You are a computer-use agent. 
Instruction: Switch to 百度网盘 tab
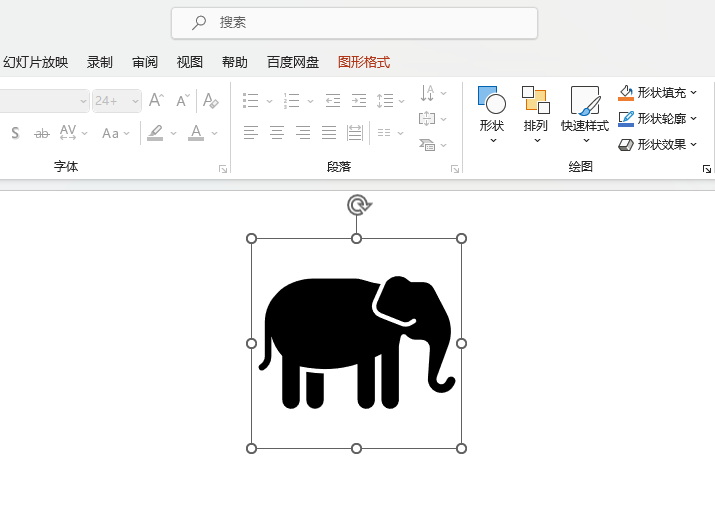pos(293,62)
